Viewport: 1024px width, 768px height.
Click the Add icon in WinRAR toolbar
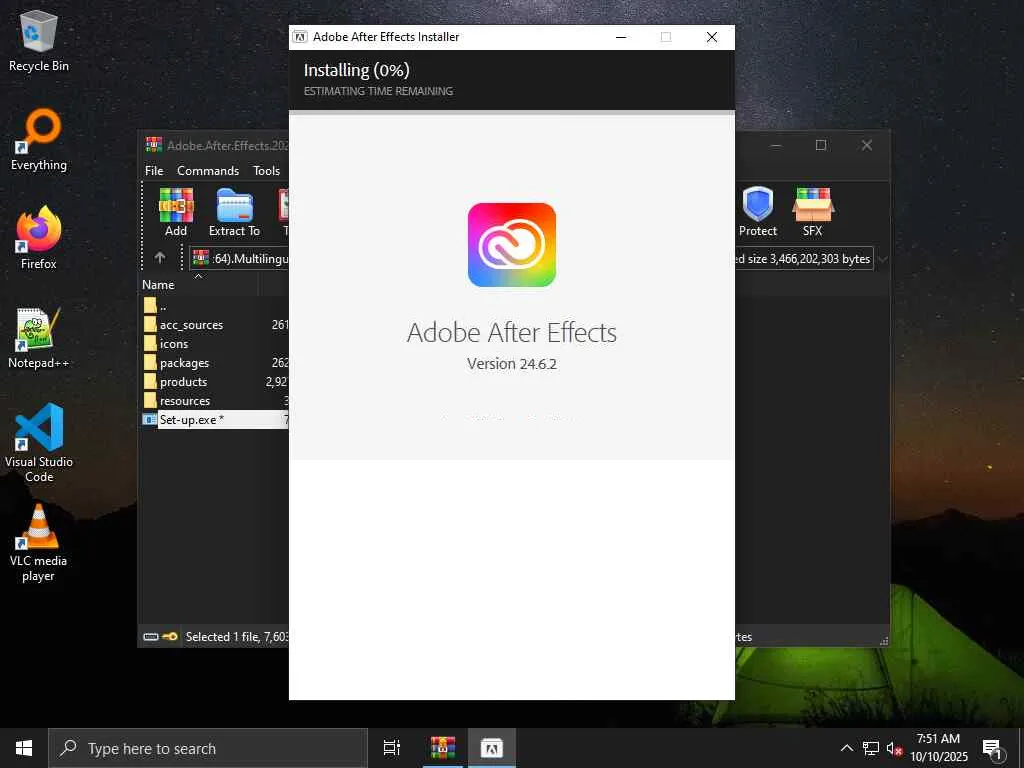(x=176, y=212)
